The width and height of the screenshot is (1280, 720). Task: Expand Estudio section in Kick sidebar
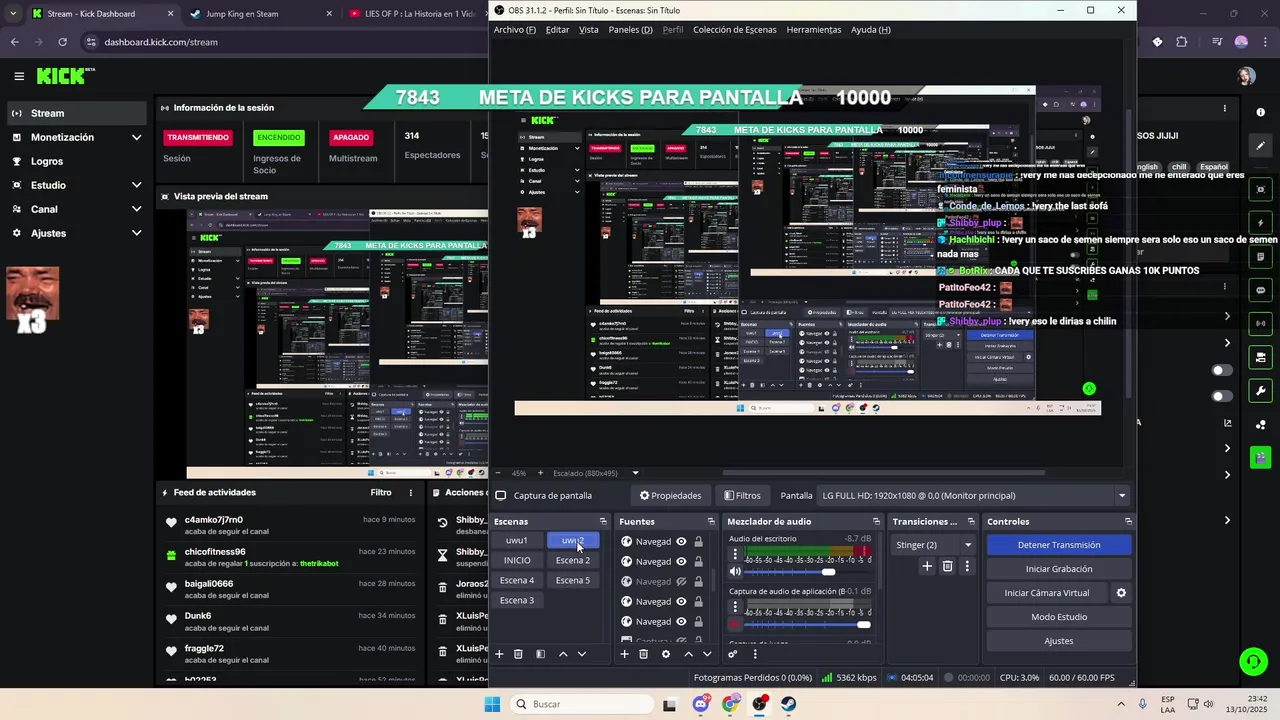point(136,185)
